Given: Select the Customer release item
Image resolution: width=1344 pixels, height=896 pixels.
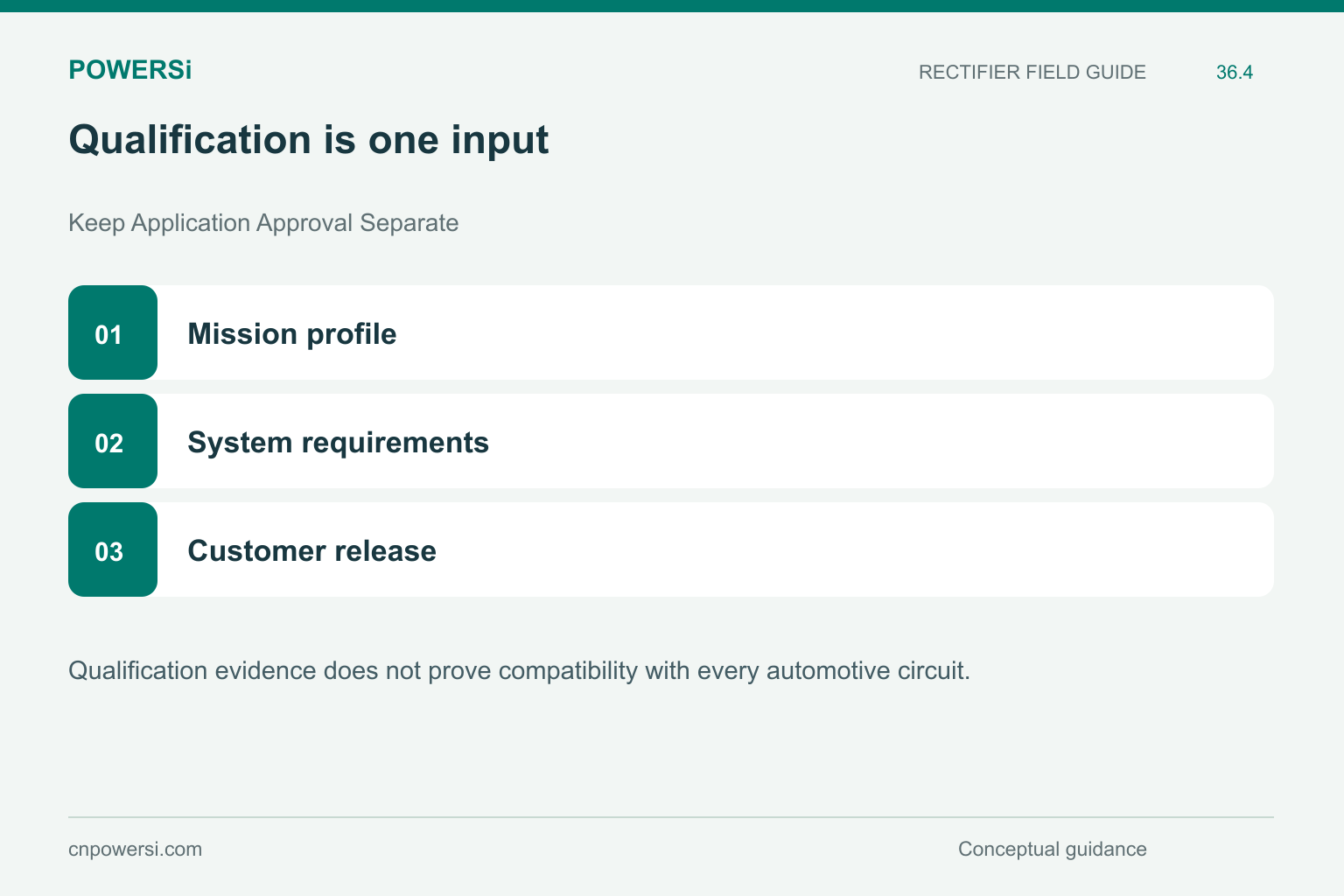Looking at the screenshot, I should 671,549.
